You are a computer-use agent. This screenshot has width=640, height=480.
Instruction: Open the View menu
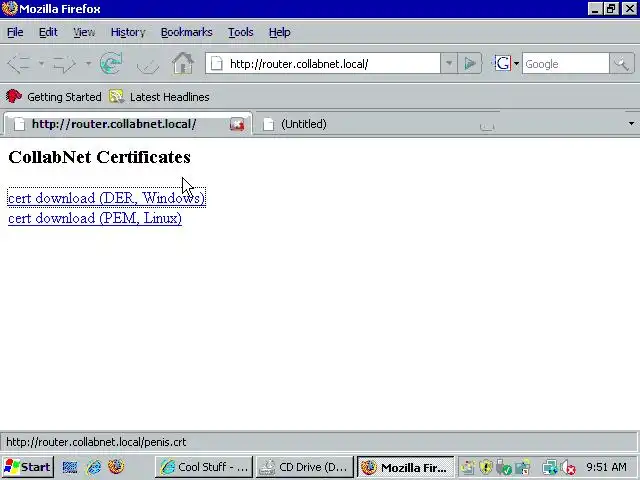(x=84, y=32)
